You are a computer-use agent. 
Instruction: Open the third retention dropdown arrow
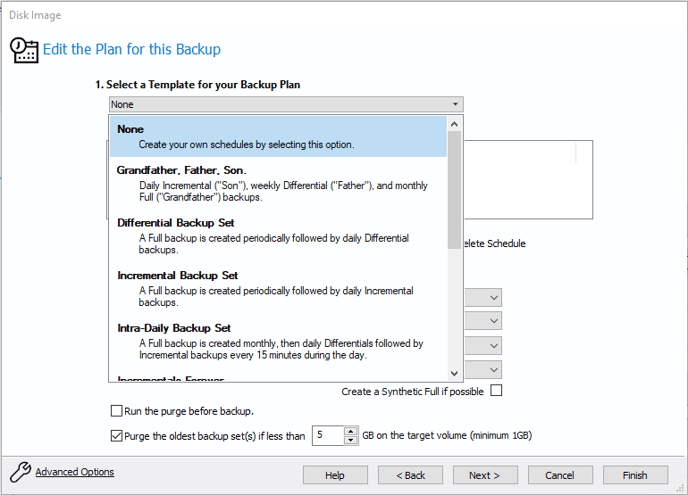494,345
